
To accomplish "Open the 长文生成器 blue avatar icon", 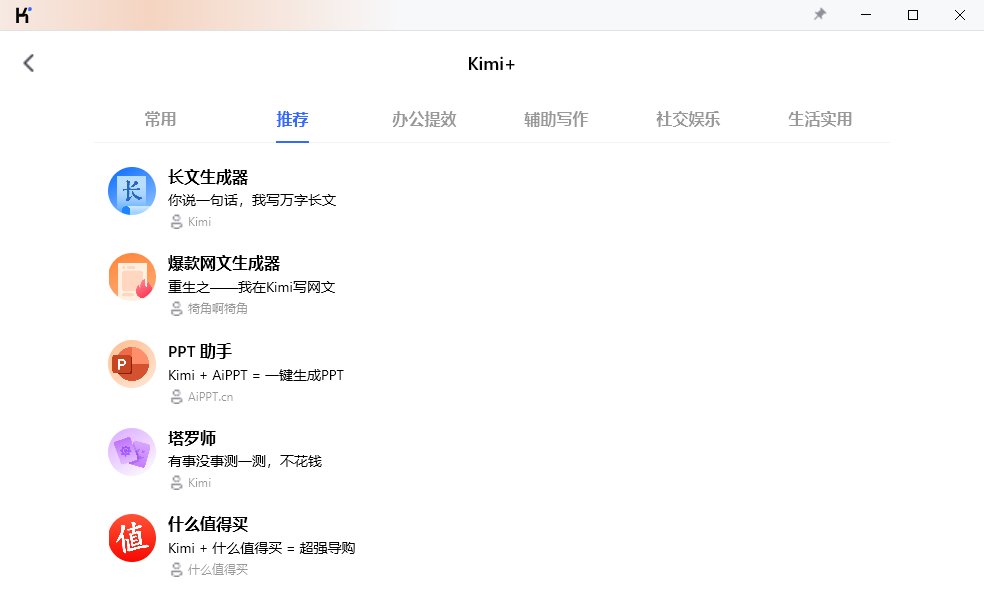I will pyautogui.click(x=132, y=191).
